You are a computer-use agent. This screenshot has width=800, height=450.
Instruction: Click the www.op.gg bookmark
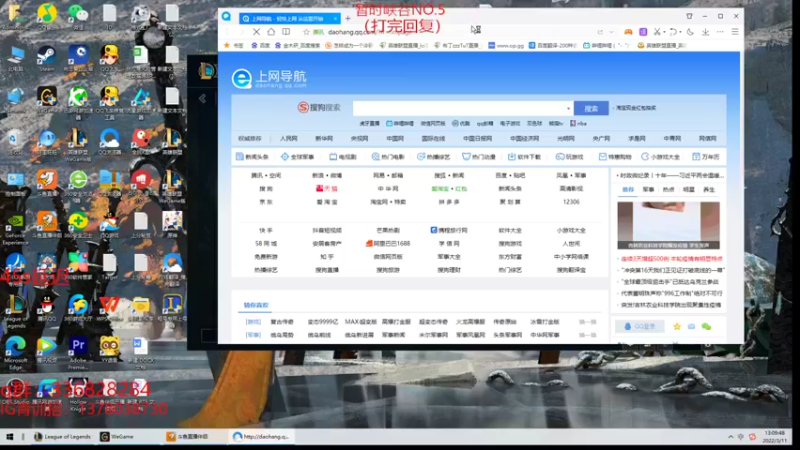coord(506,45)
